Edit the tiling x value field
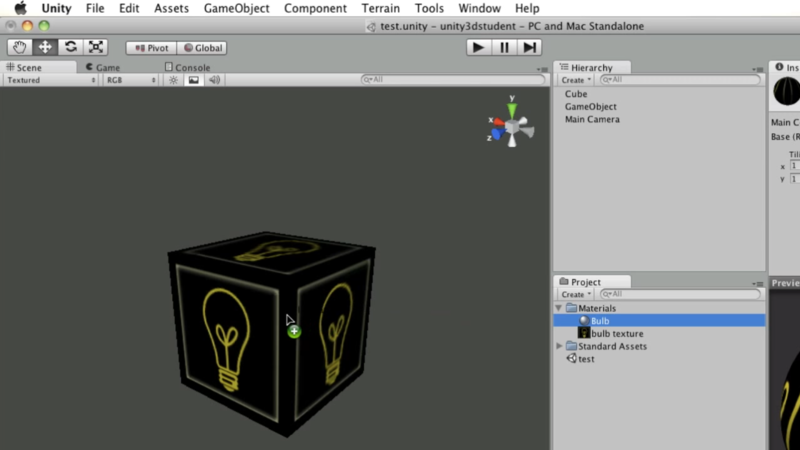 pos(795,166)
